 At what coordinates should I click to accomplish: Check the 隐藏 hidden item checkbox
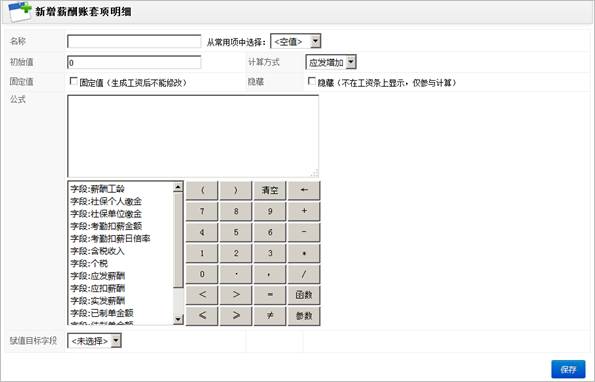tap(312, 81)
